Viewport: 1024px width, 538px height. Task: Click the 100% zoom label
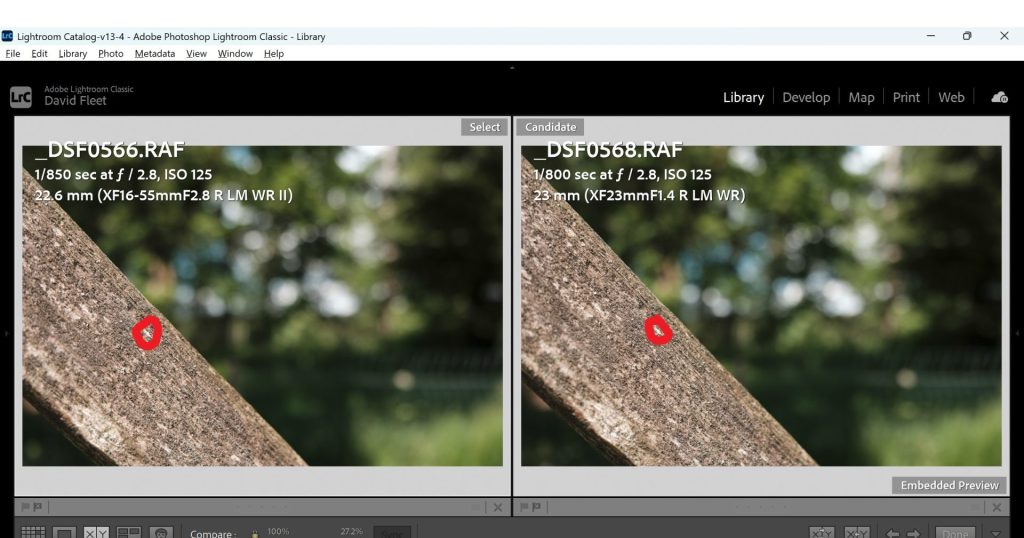coord(278,531)
